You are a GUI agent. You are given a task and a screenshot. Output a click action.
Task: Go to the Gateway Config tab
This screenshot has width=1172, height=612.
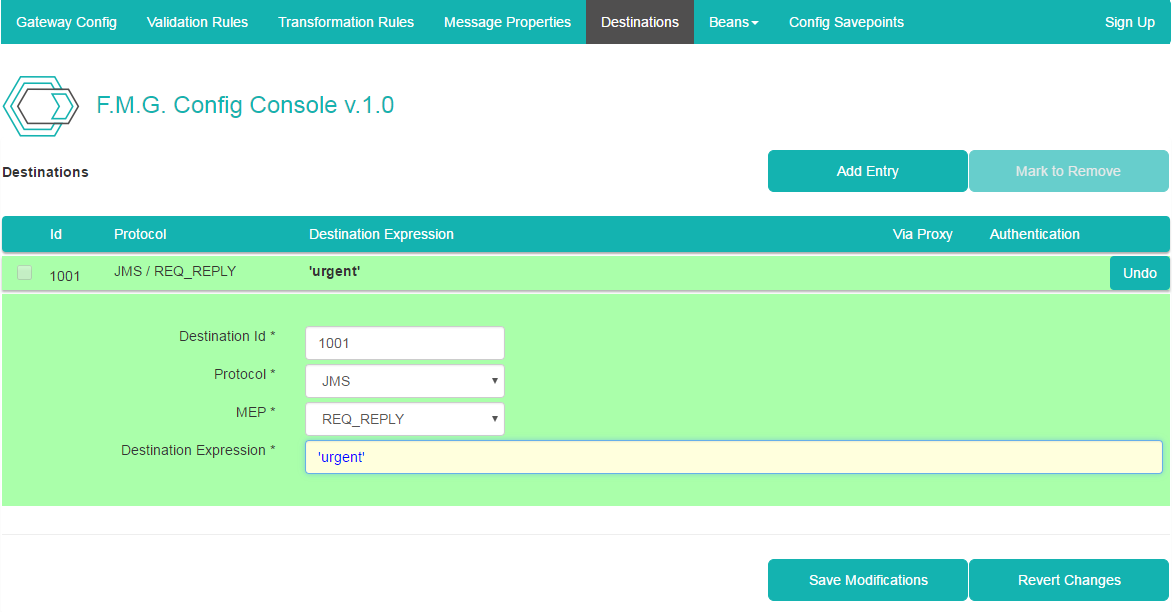(67, 22)
